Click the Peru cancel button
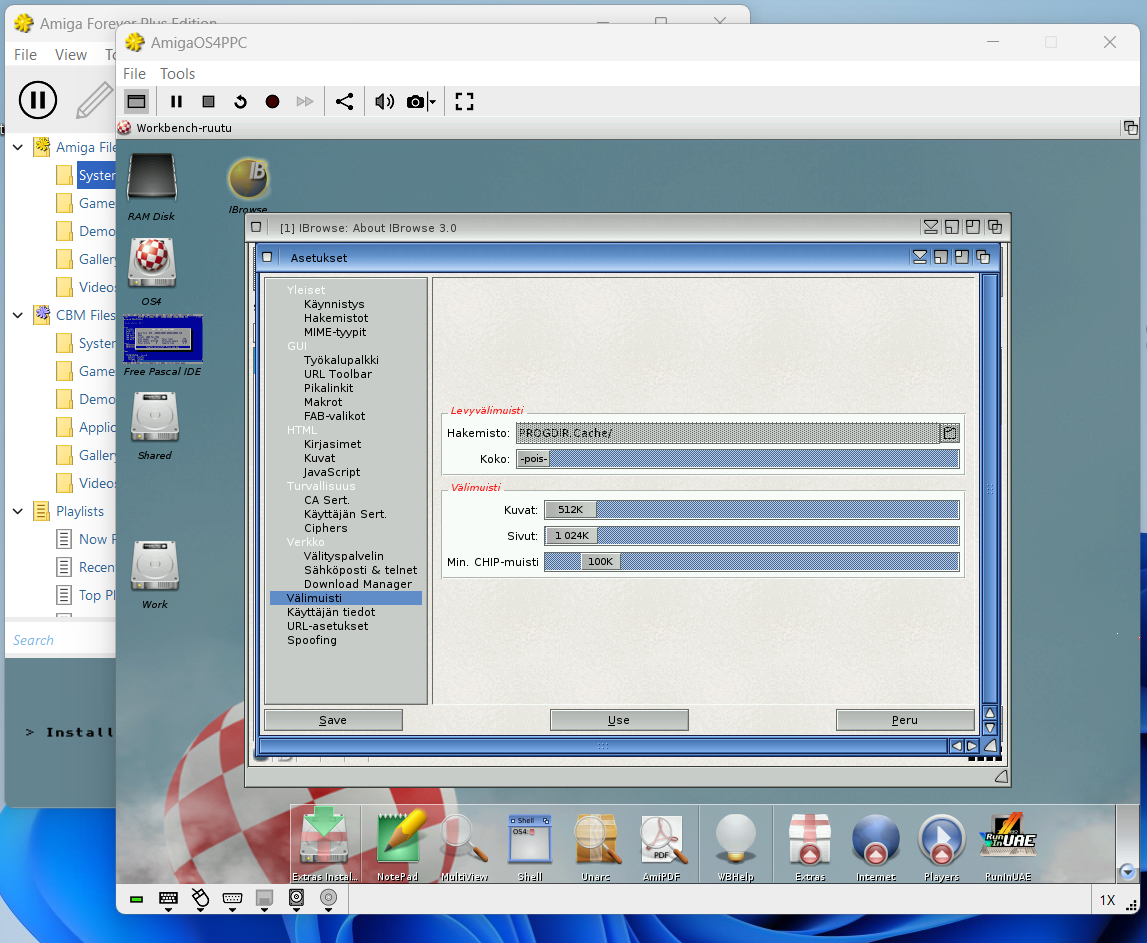This screenshot has width=1147, height=943. click(905, 720)
